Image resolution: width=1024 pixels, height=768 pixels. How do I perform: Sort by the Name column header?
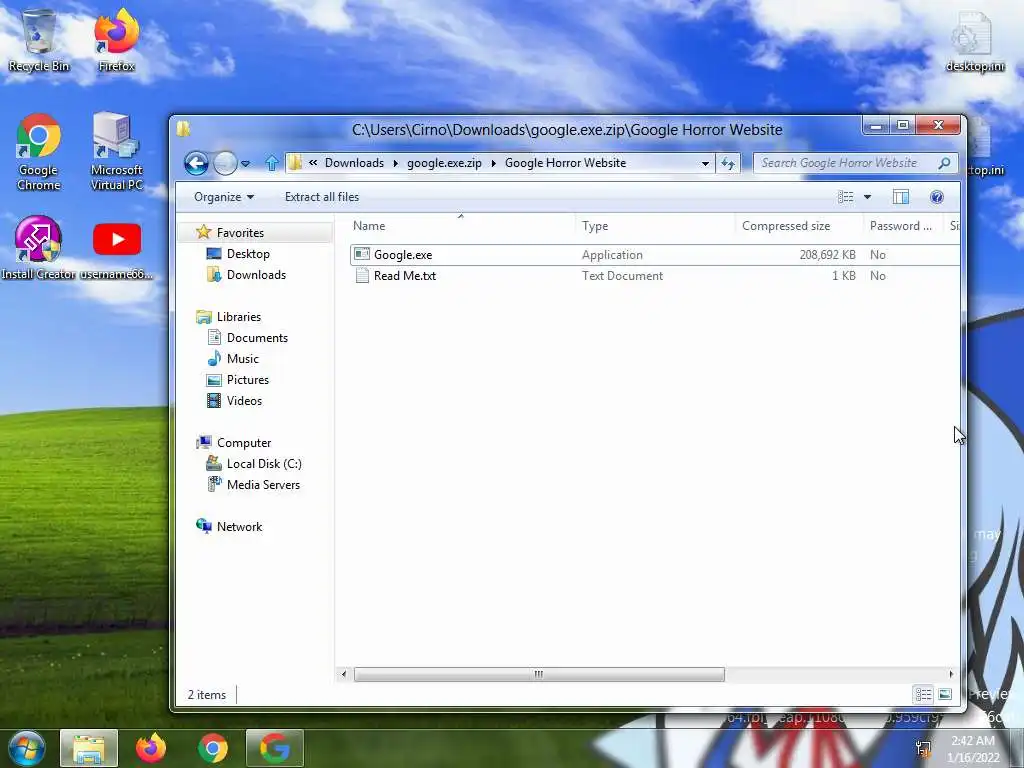point(461,226)
